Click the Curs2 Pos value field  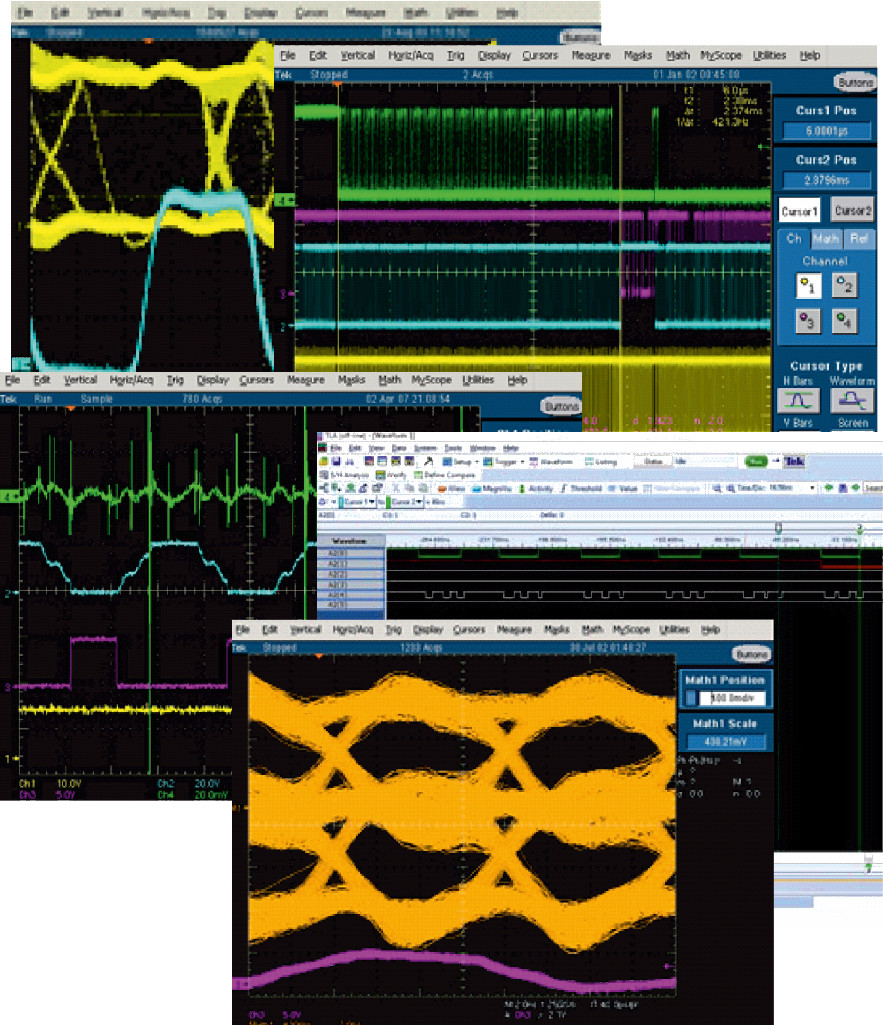827,180
